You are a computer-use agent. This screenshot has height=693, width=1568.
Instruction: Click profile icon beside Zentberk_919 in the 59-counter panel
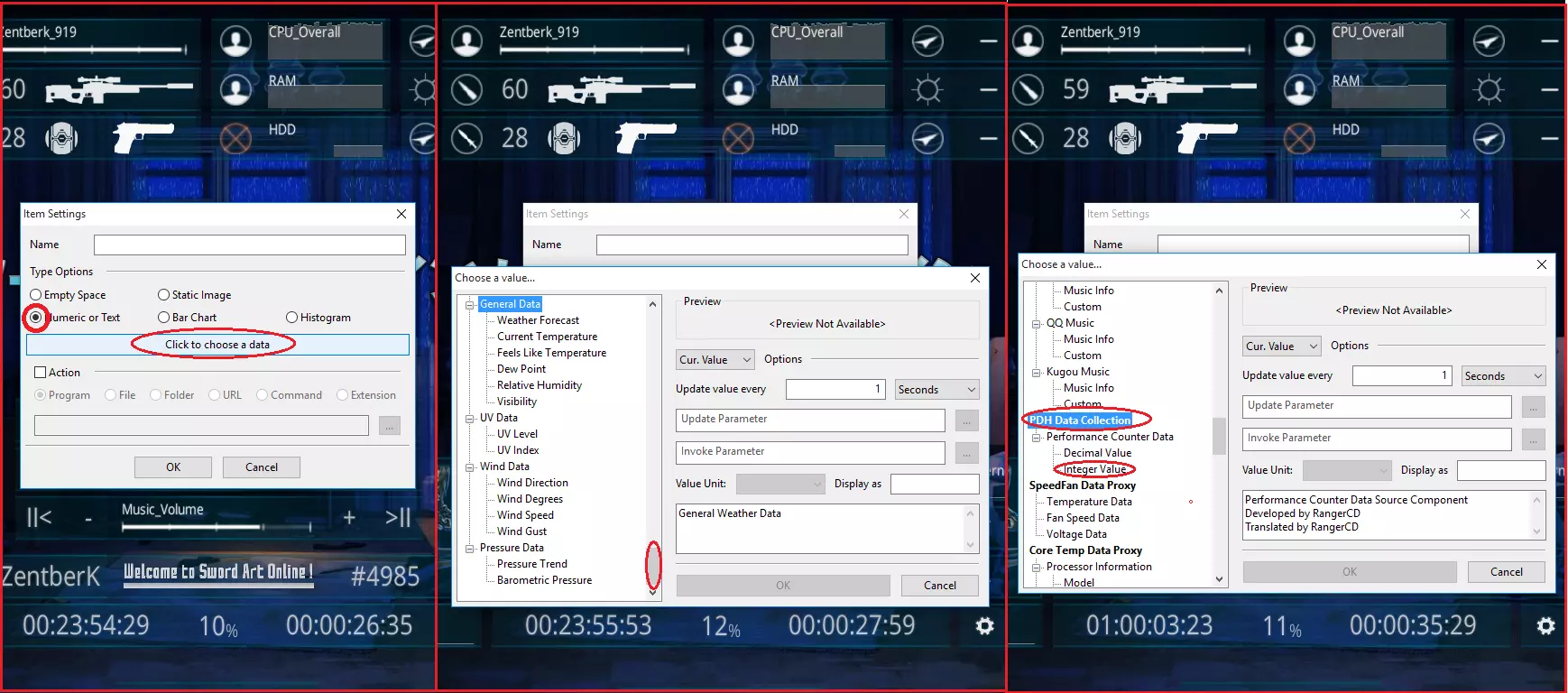1028,41
